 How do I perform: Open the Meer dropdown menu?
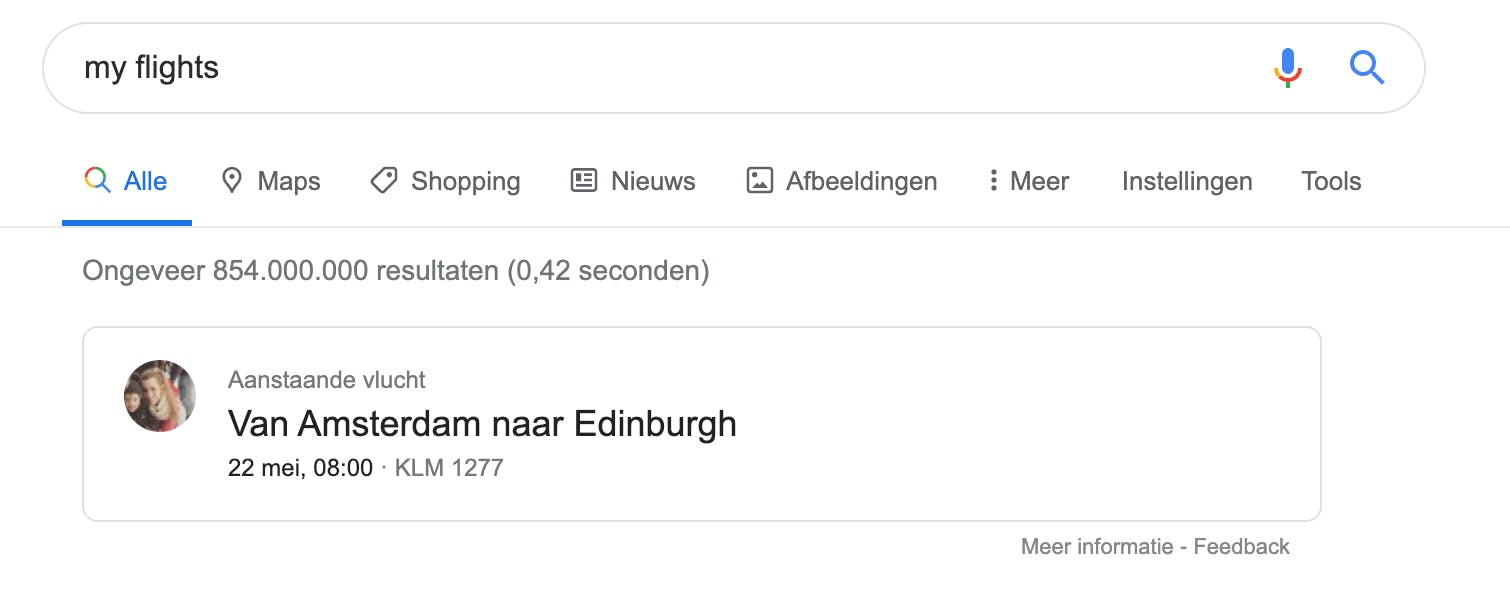point(1029,181)
